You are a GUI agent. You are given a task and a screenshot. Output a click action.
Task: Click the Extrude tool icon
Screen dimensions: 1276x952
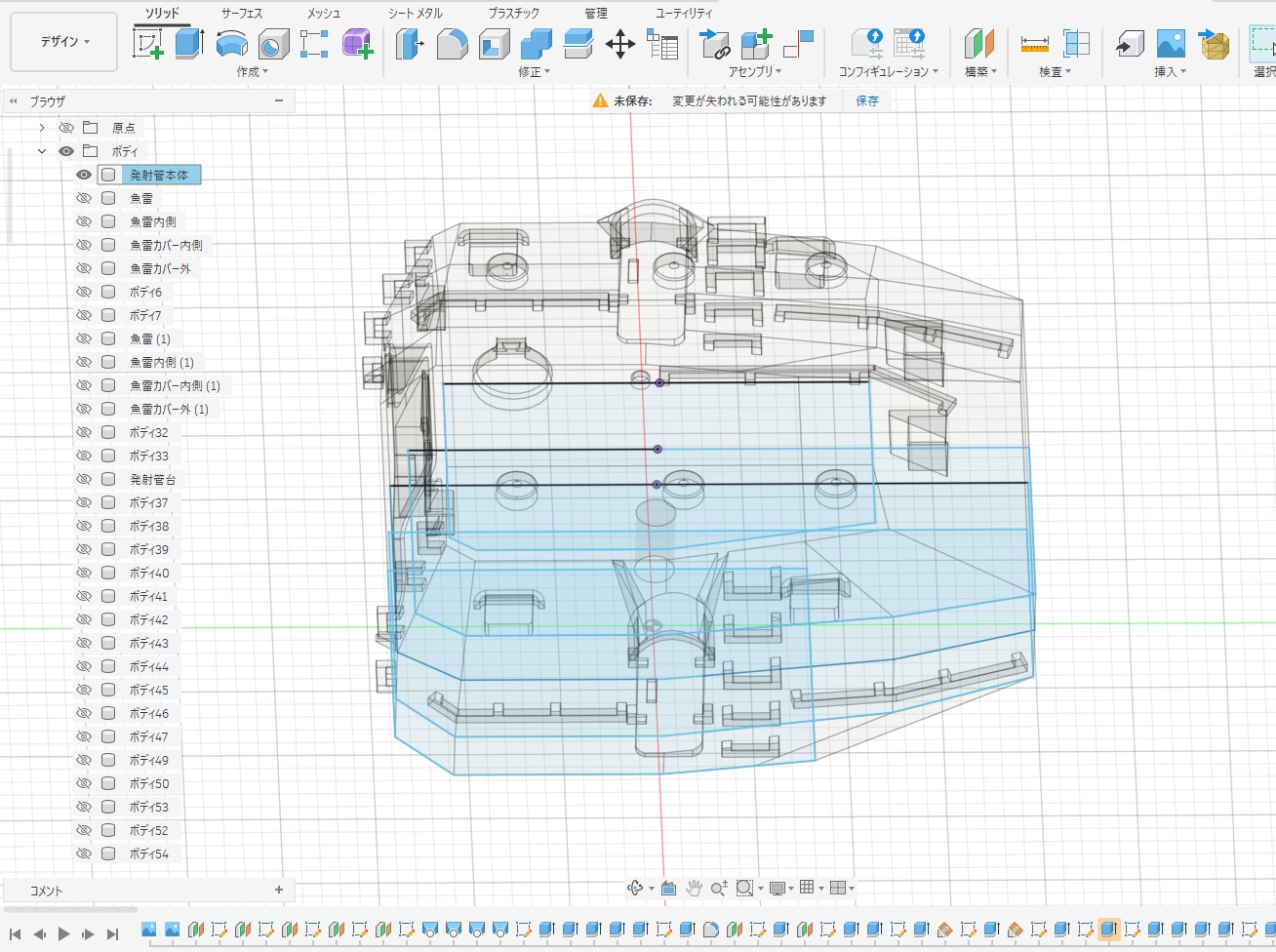pyautogui.click(x=189, y=44)
